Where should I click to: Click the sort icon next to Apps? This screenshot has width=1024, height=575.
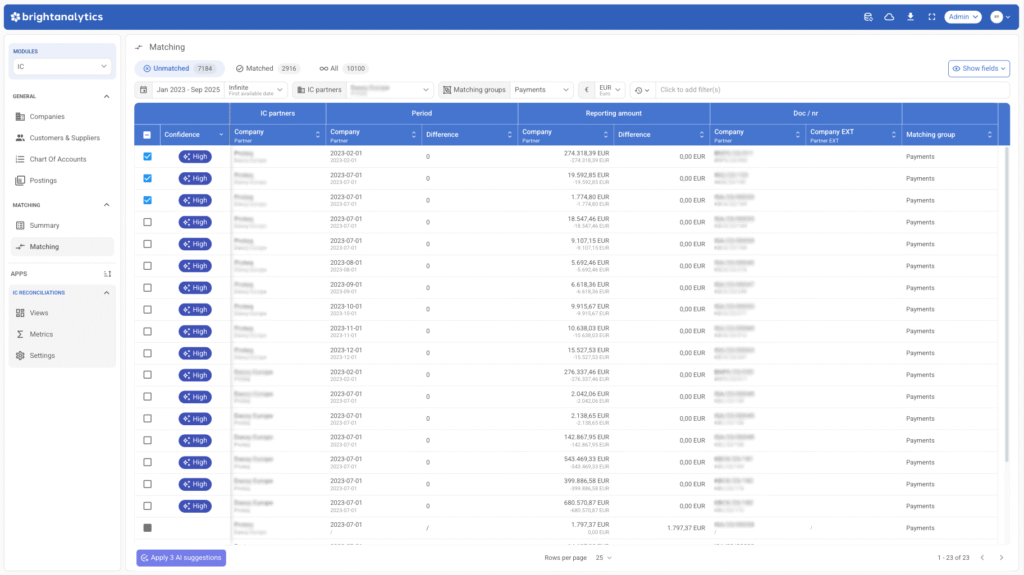(x=107, y=273)
